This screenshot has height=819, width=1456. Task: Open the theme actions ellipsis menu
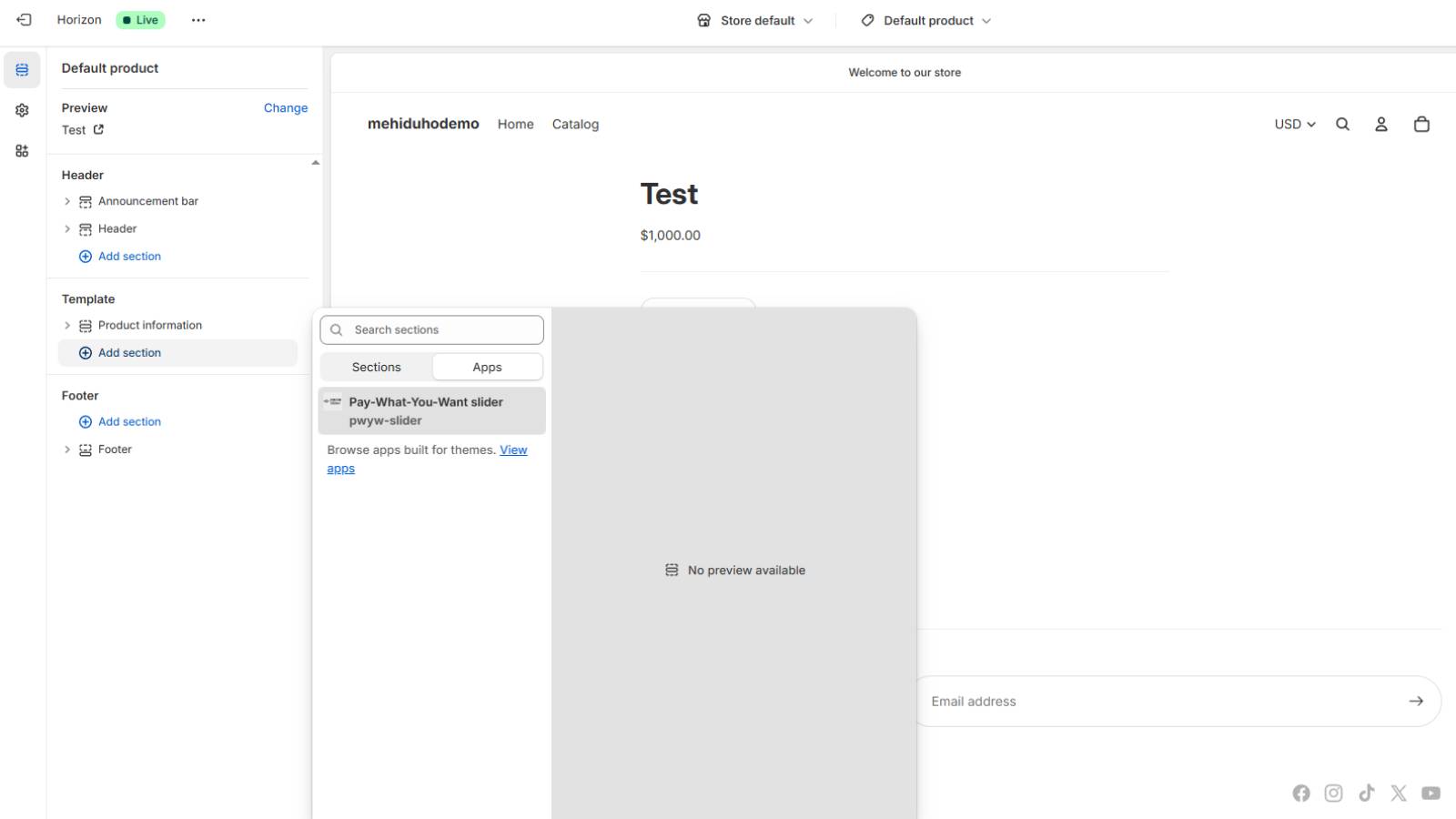198,20
